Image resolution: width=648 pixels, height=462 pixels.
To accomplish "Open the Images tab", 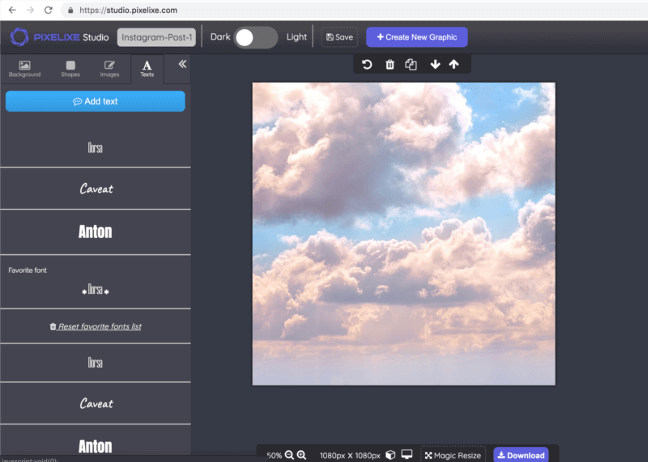I will (x=109, y=68).
